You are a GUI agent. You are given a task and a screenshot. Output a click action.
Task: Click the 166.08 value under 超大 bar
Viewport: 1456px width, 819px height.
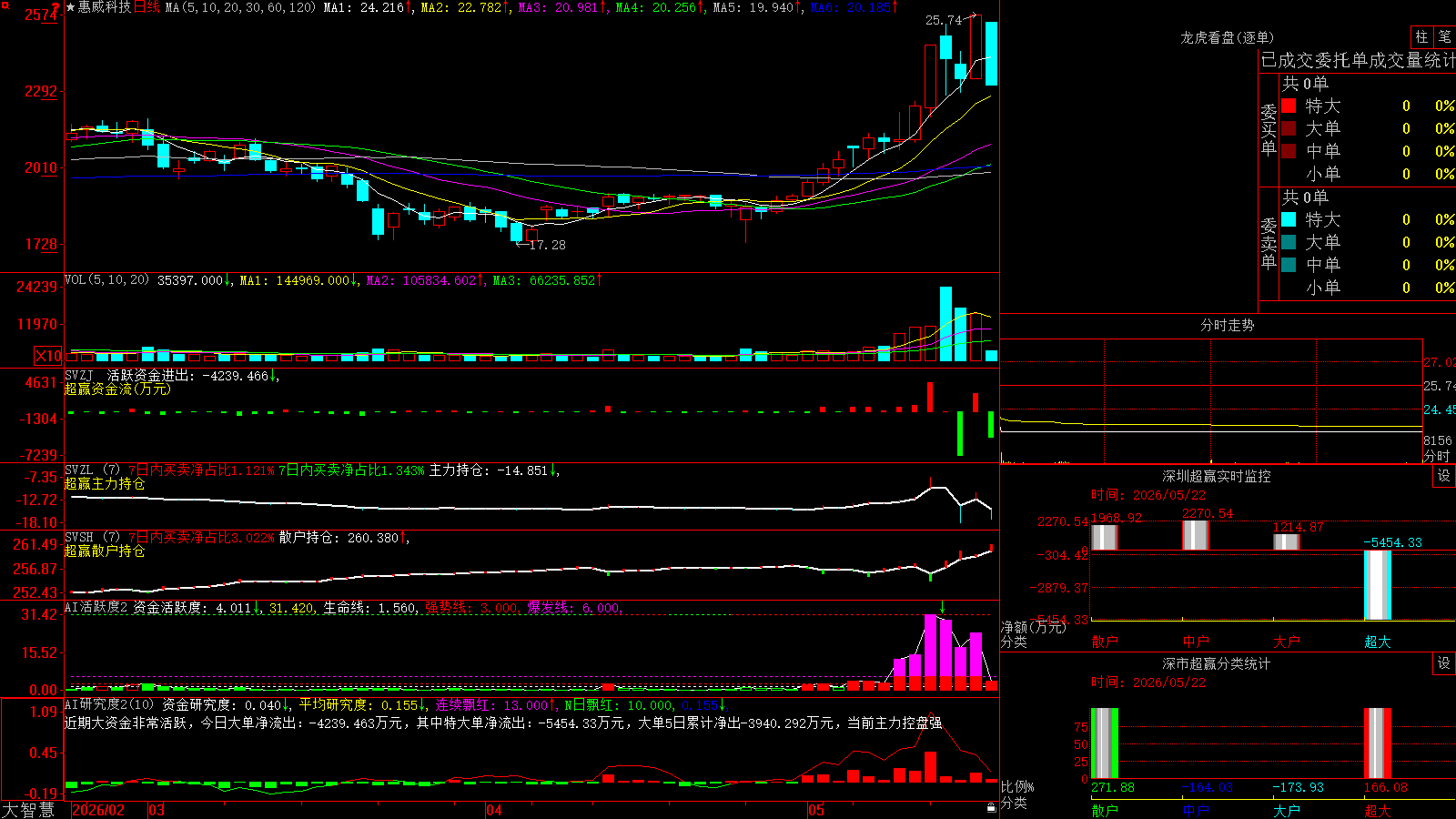pyautogui.click(x=1386, y=787)
